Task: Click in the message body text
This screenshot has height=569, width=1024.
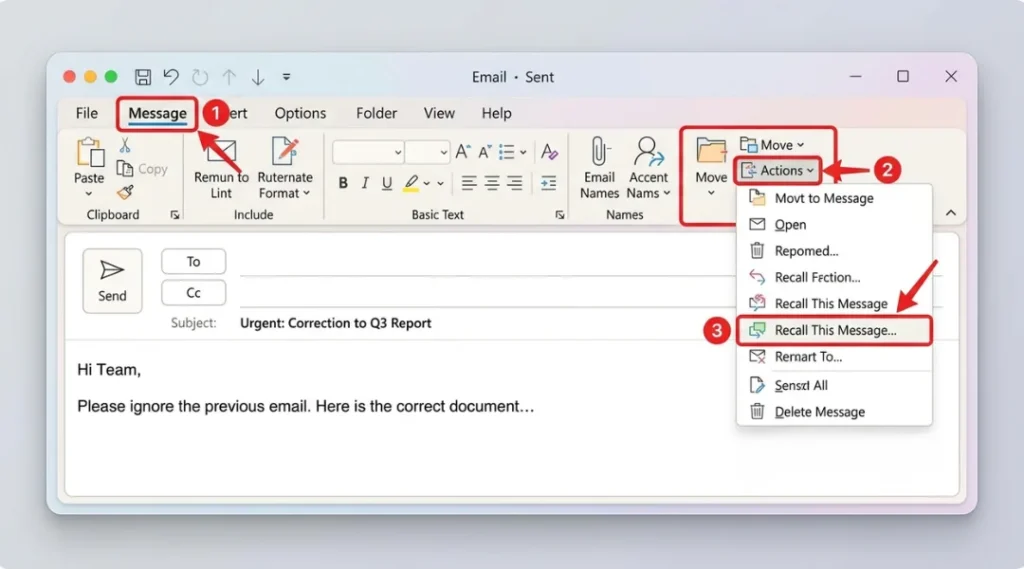Action: 306,406
